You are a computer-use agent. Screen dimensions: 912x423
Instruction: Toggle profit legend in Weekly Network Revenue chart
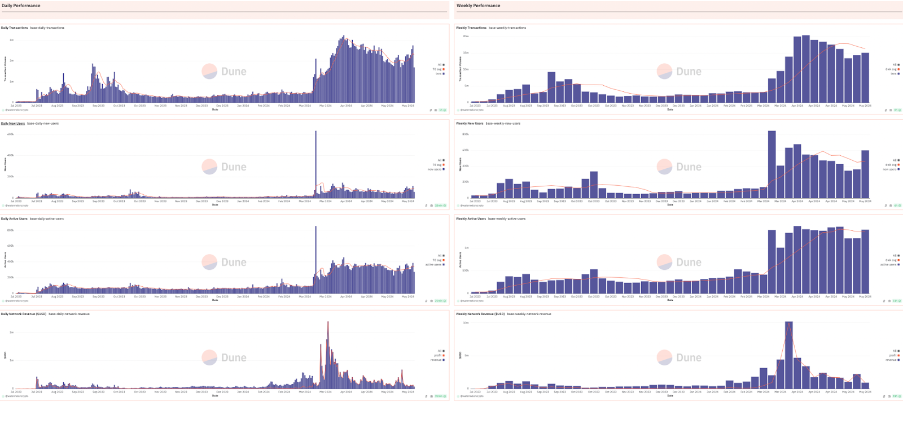click(x=895, y=356)
